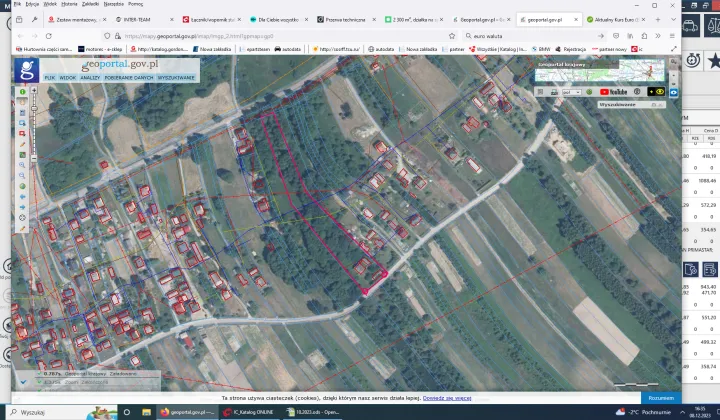Open the BMW bookmark

[x=541, y=49]
